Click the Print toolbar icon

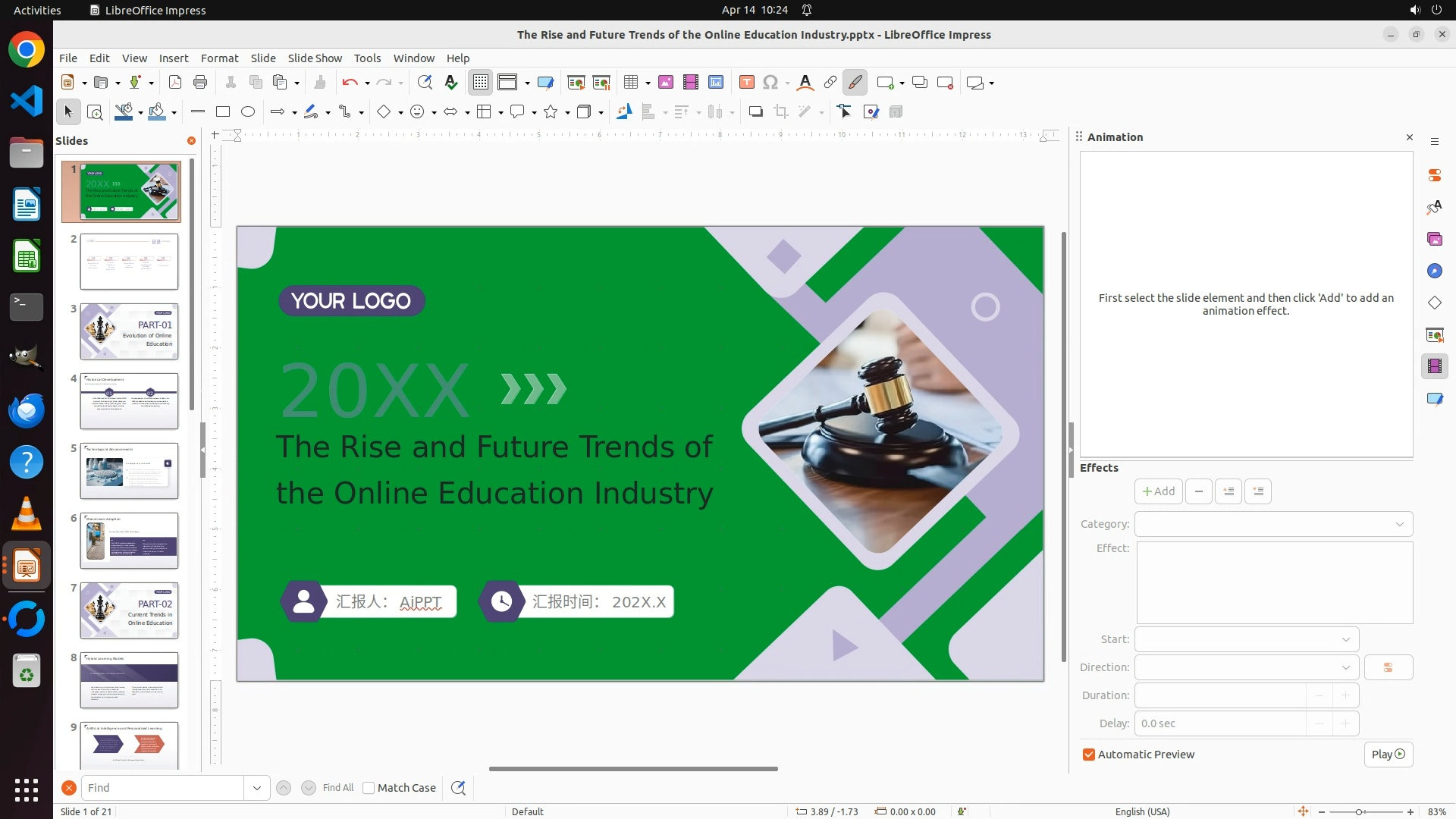coord(200,83)
